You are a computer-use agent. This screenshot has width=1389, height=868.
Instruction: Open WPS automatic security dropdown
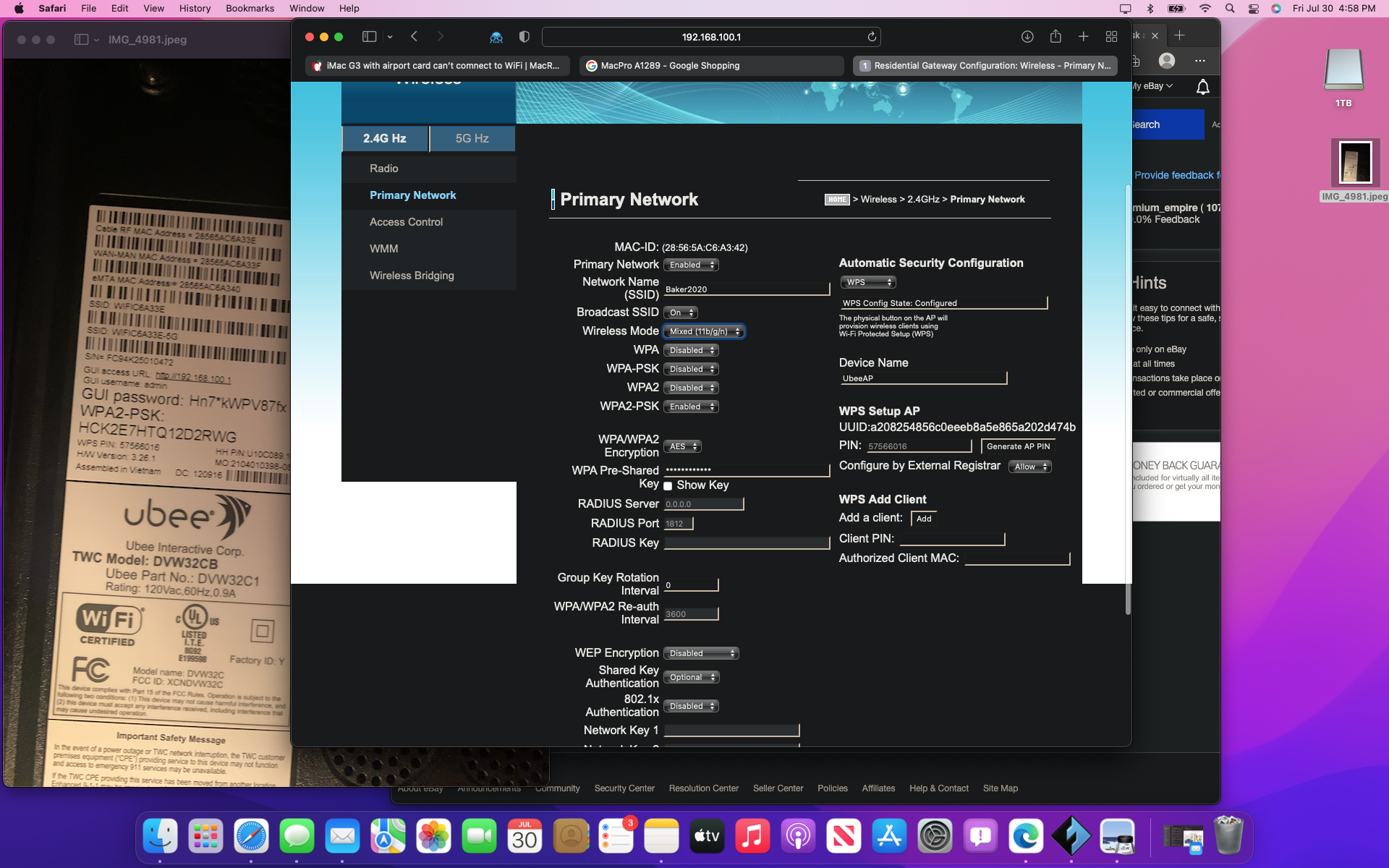click(x=868, y=282)
